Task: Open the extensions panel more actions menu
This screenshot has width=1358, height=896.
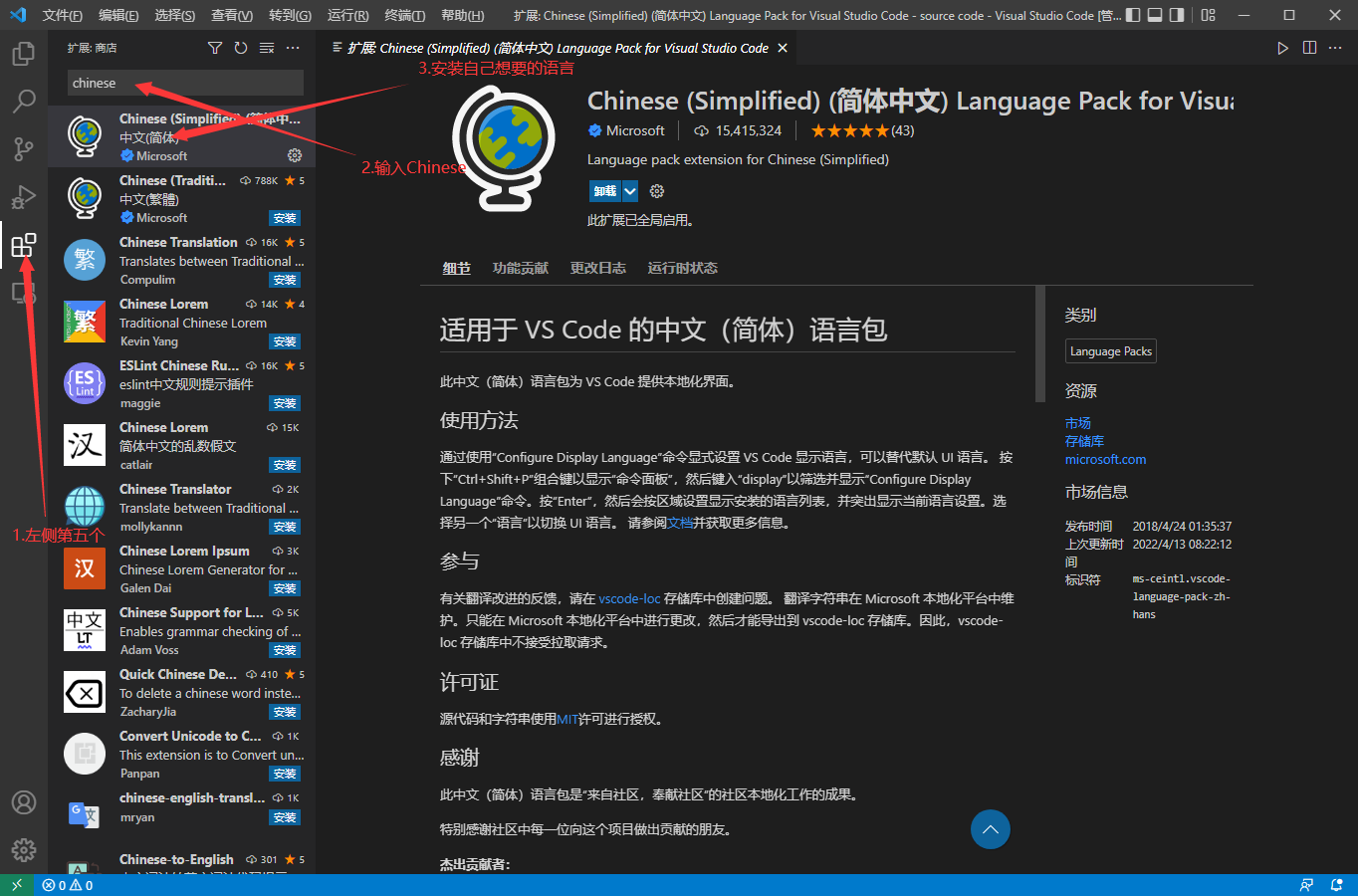Action: (x=293, y=48)
